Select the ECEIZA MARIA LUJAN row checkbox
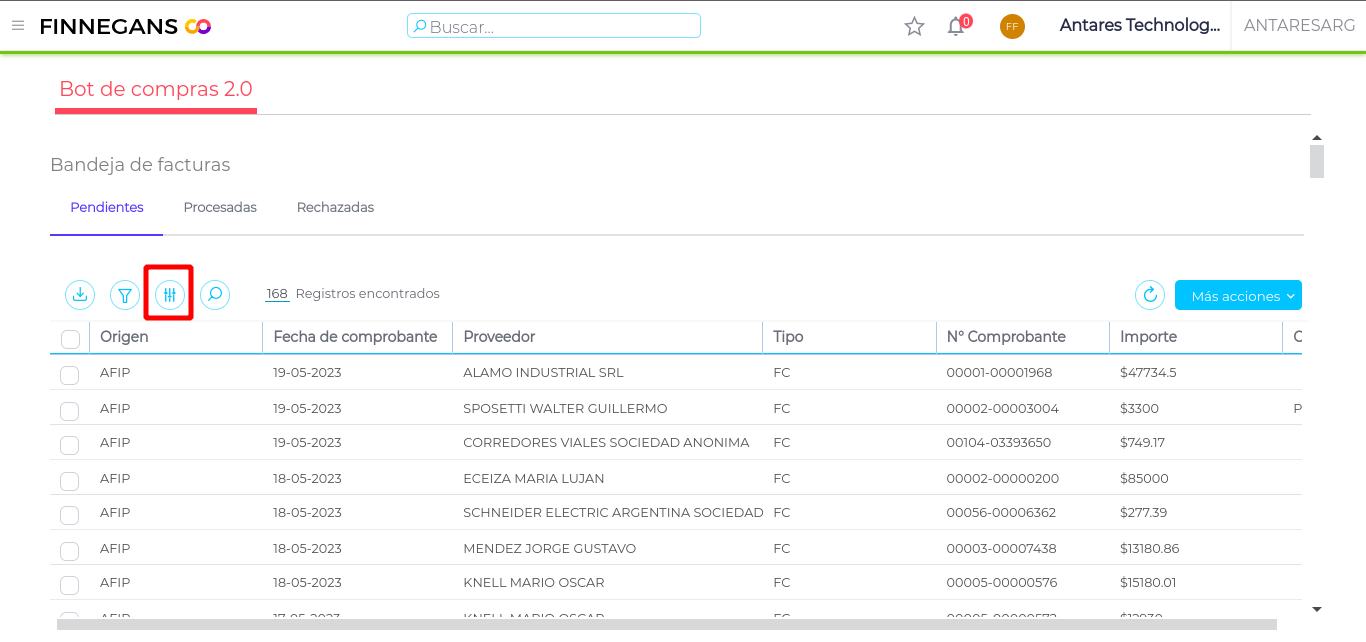1366x642 pixels. click(69, 480)
